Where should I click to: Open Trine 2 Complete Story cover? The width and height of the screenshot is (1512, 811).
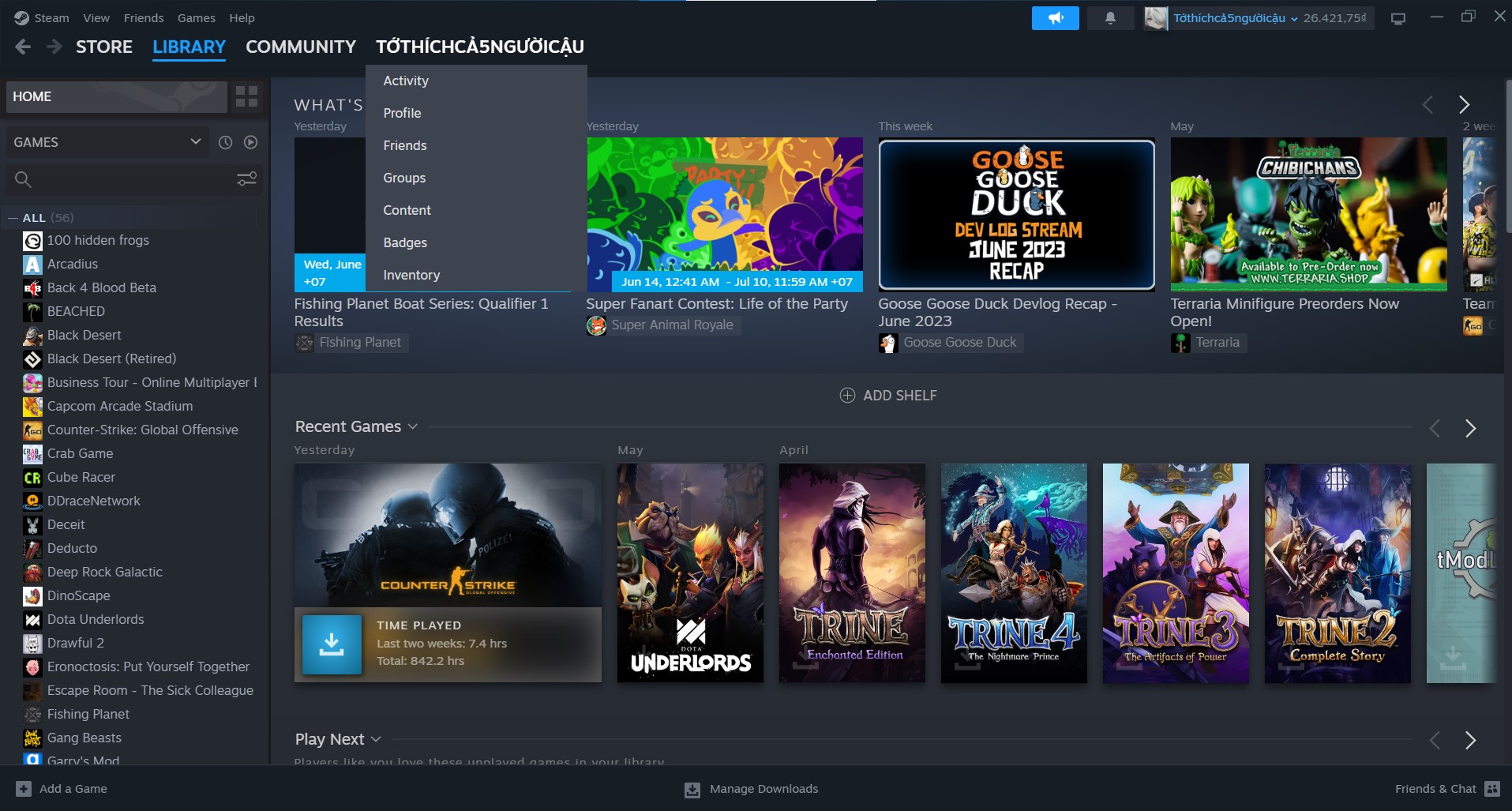pyautogui.click(x=1338, y=573)
